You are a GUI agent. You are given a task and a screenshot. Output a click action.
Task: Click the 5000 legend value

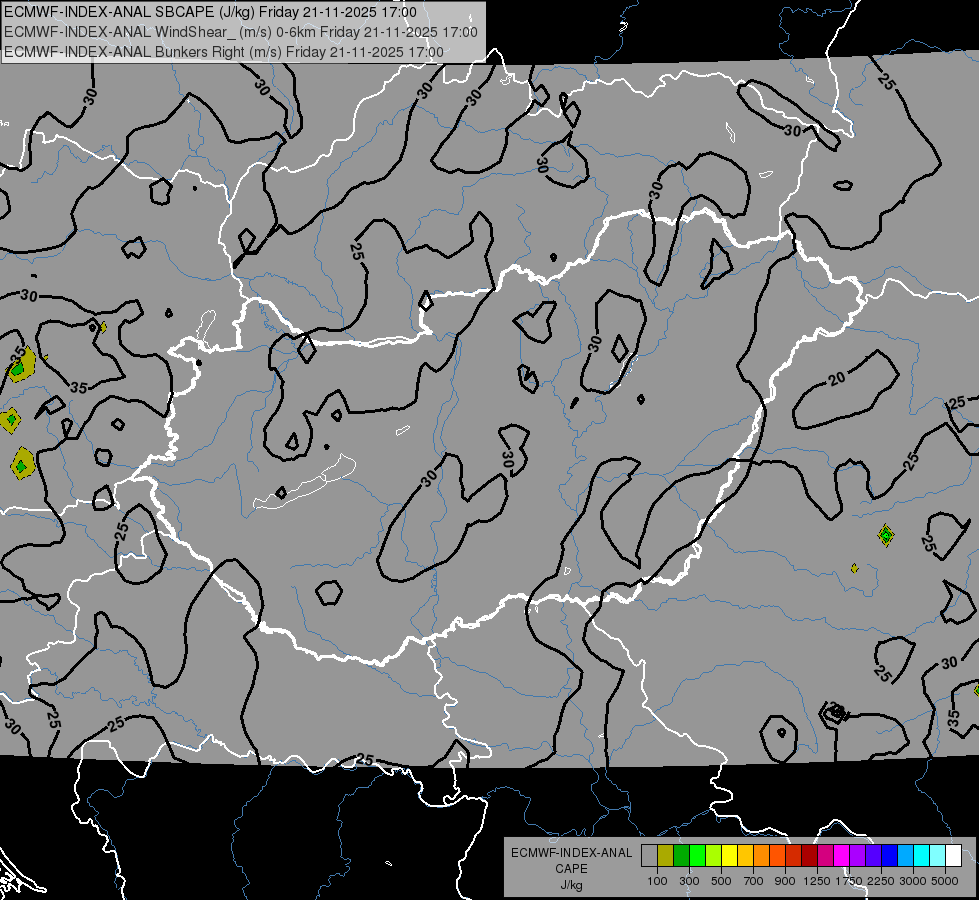pyautogui.click(x=945, y=881)
